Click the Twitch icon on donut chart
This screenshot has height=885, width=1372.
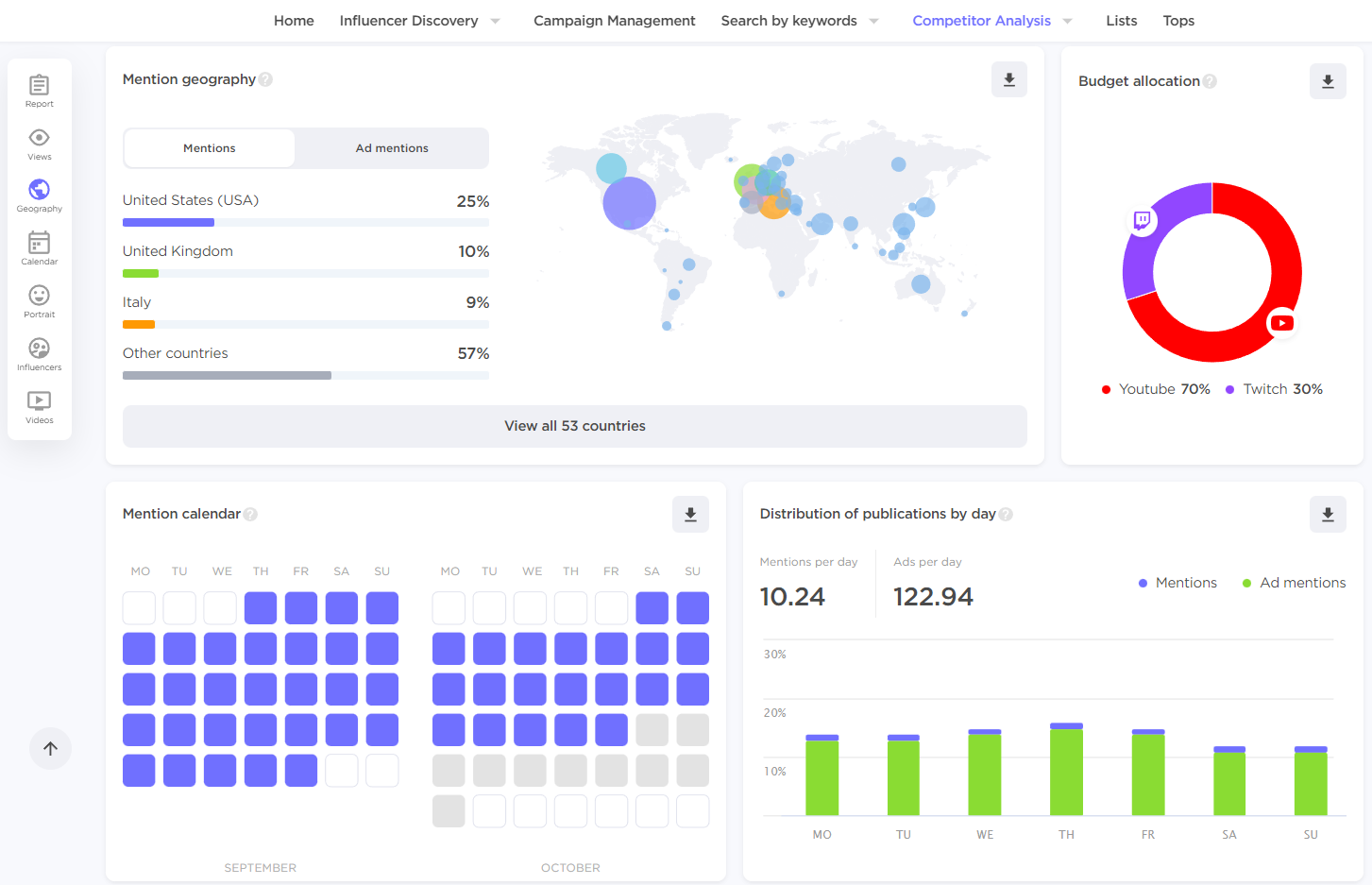click(x=1143, y=221)
